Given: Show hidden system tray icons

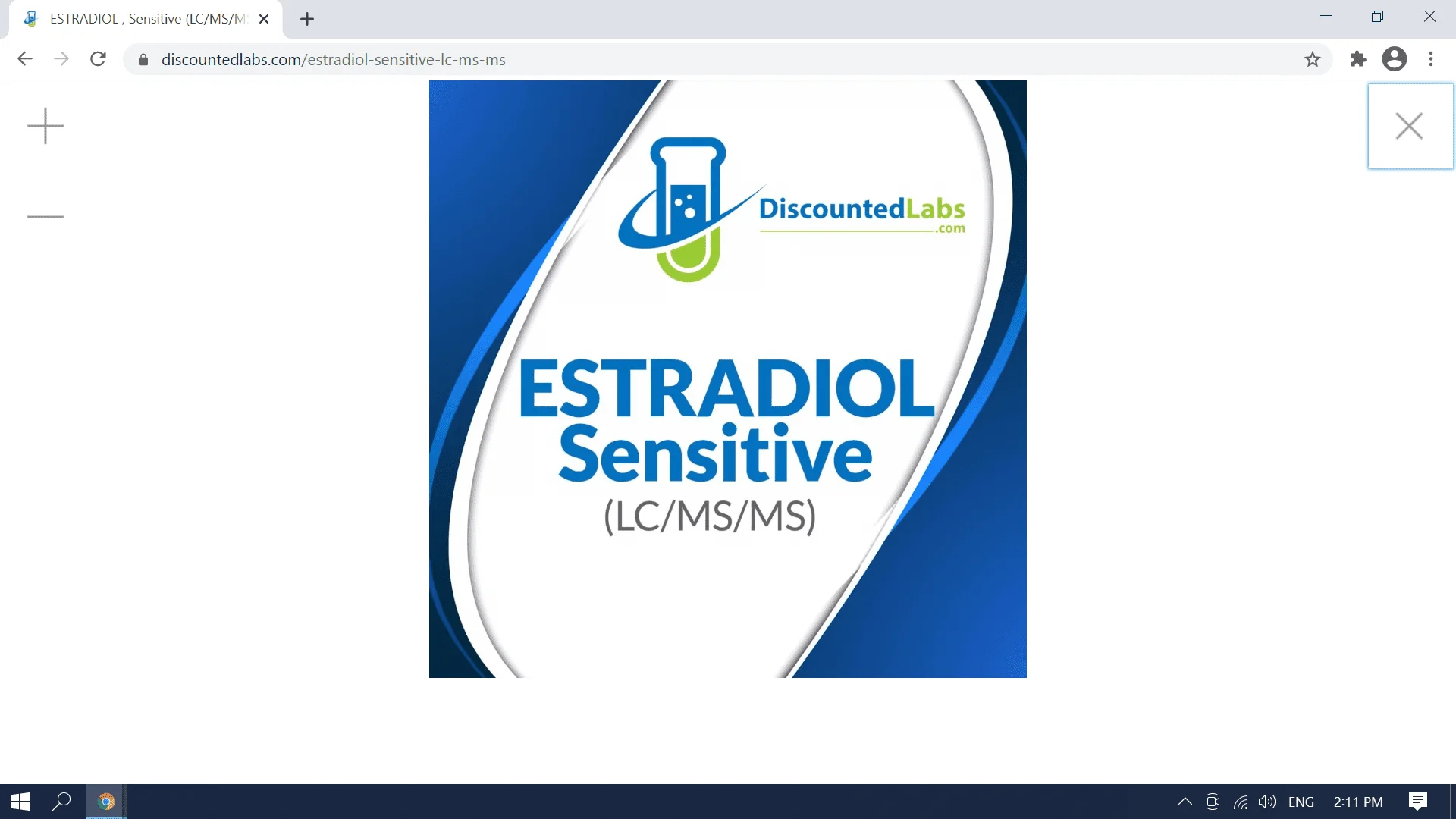Looking at the screenshot, I should [1185, 802].
